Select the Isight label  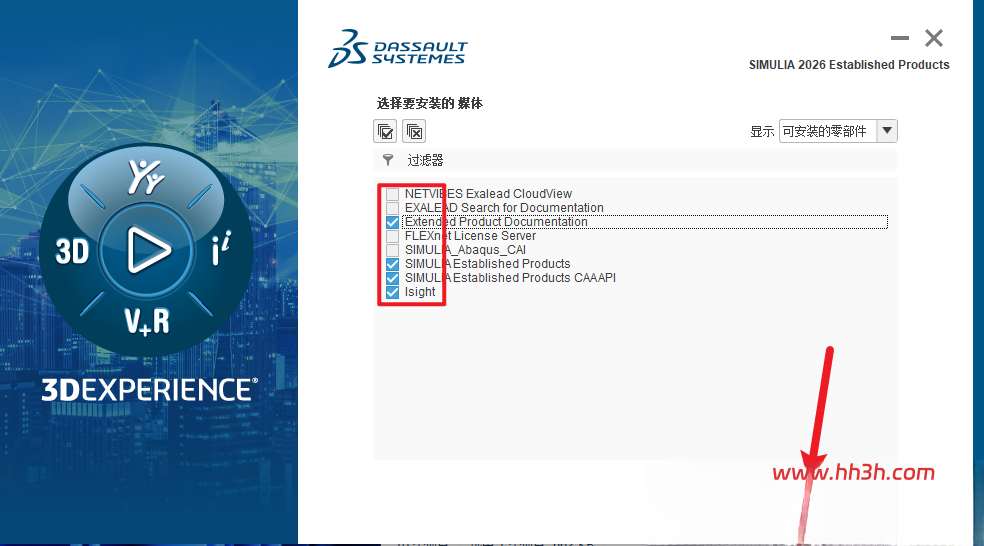[x=420, y=292]
